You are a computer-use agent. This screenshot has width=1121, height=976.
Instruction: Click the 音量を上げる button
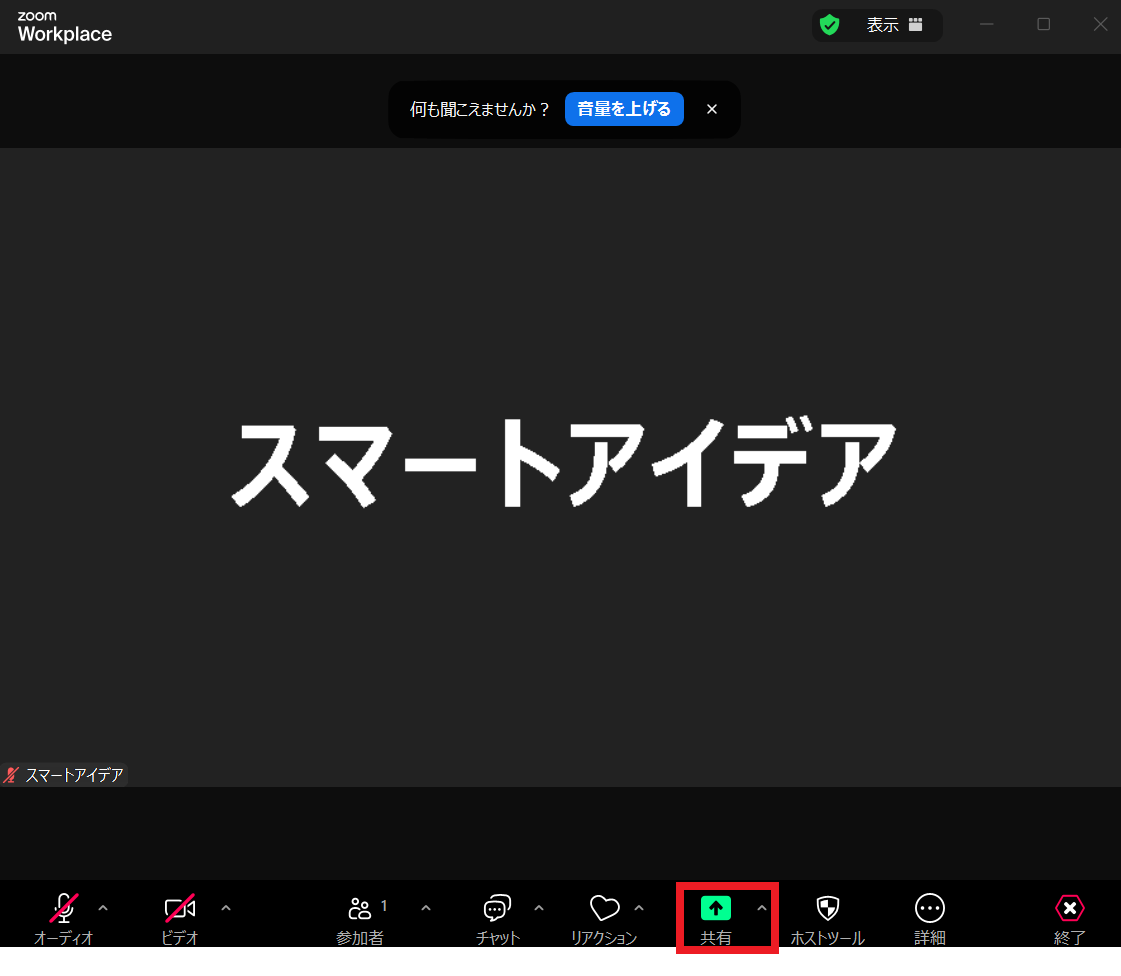pos(624,109)
